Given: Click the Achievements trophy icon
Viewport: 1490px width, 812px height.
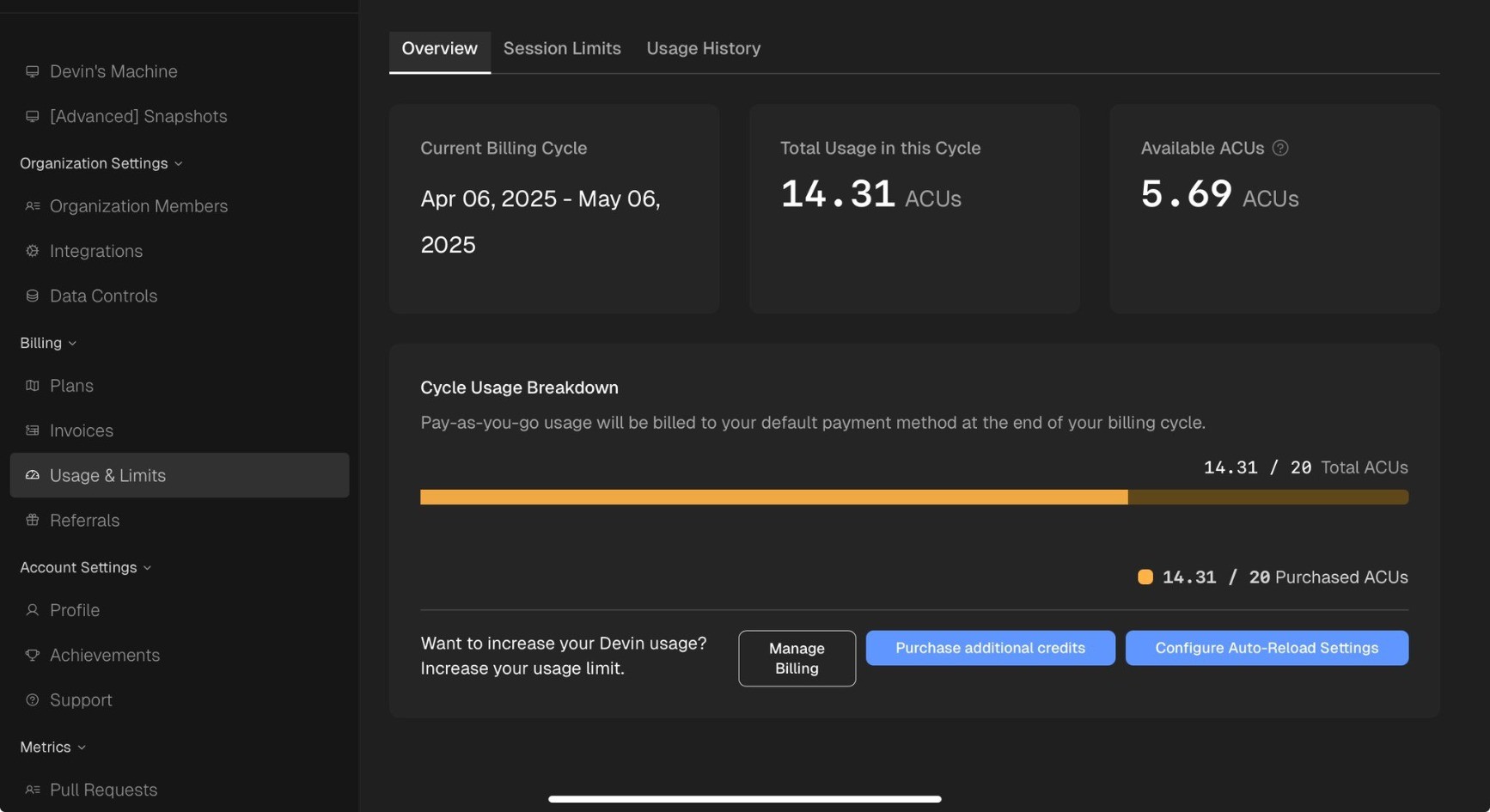Looking at the screenshot, I should pyautogui.click(x=32, y=655).
